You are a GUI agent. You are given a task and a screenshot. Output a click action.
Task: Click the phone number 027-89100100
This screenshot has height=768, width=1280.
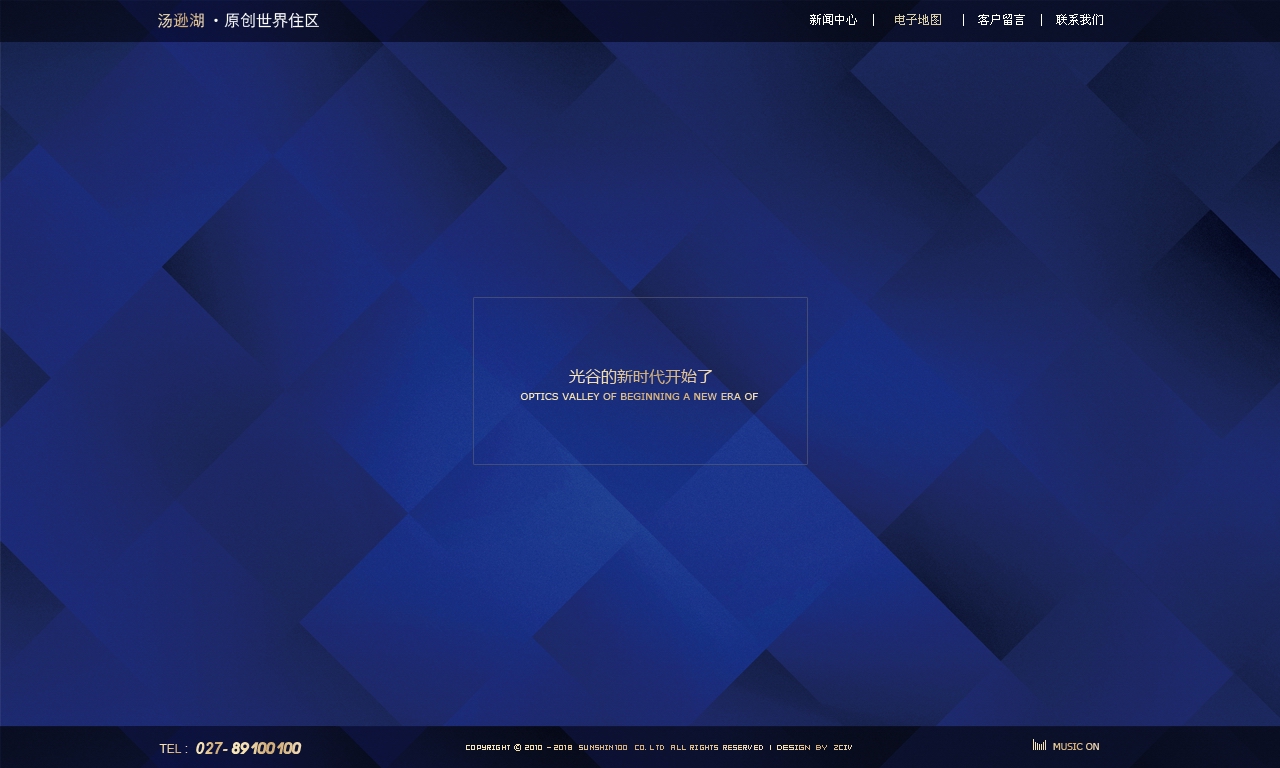tap(248, 748)
